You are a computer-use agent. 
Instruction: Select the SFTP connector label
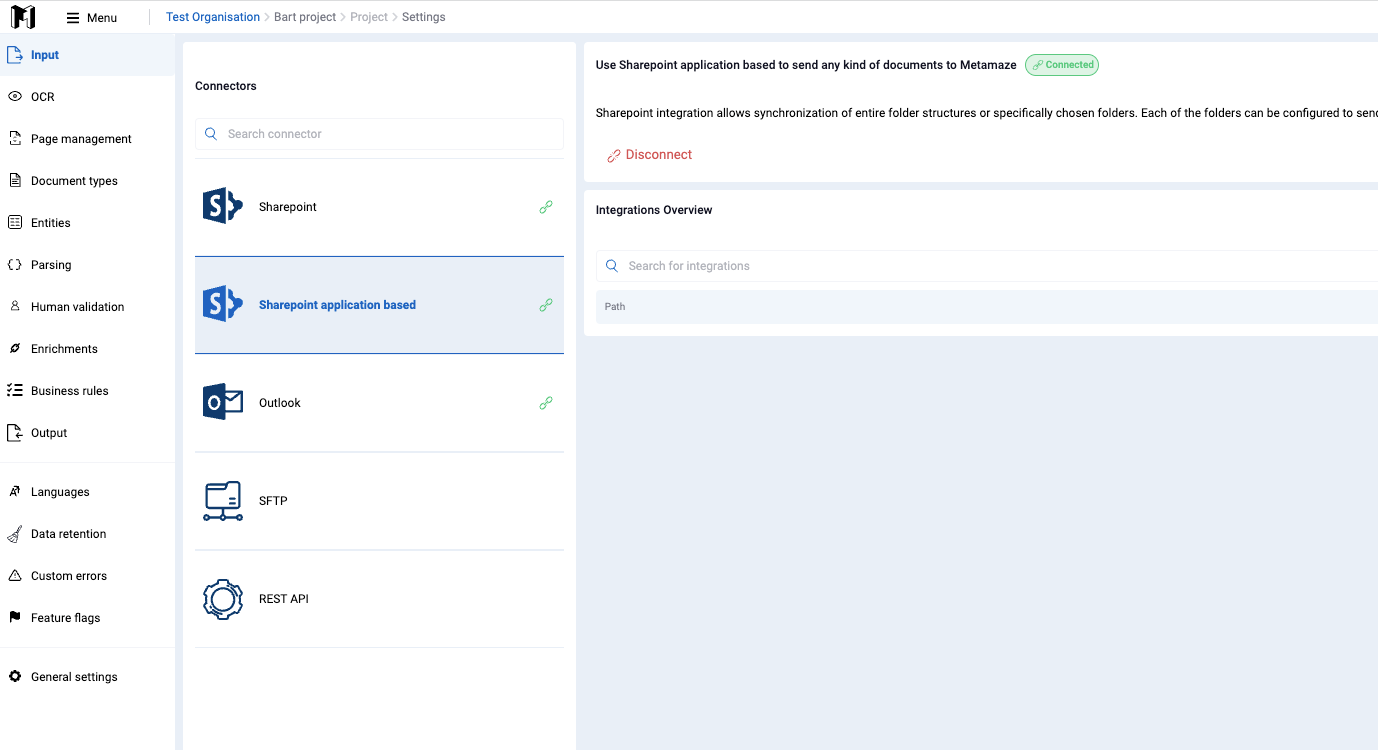coord(273,501)
